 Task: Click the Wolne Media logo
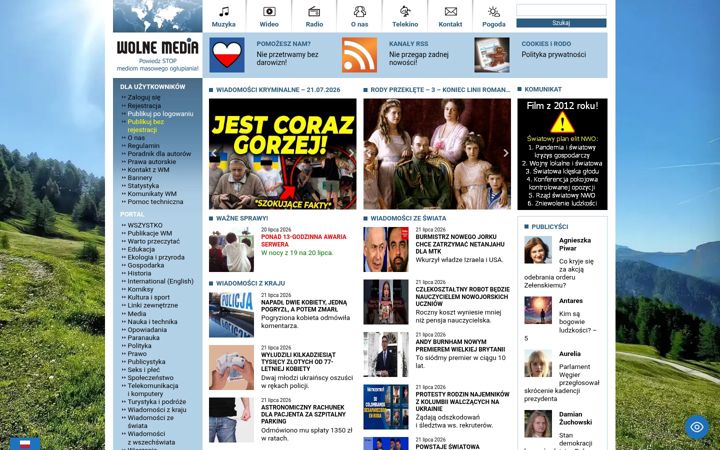click(158, 47)
